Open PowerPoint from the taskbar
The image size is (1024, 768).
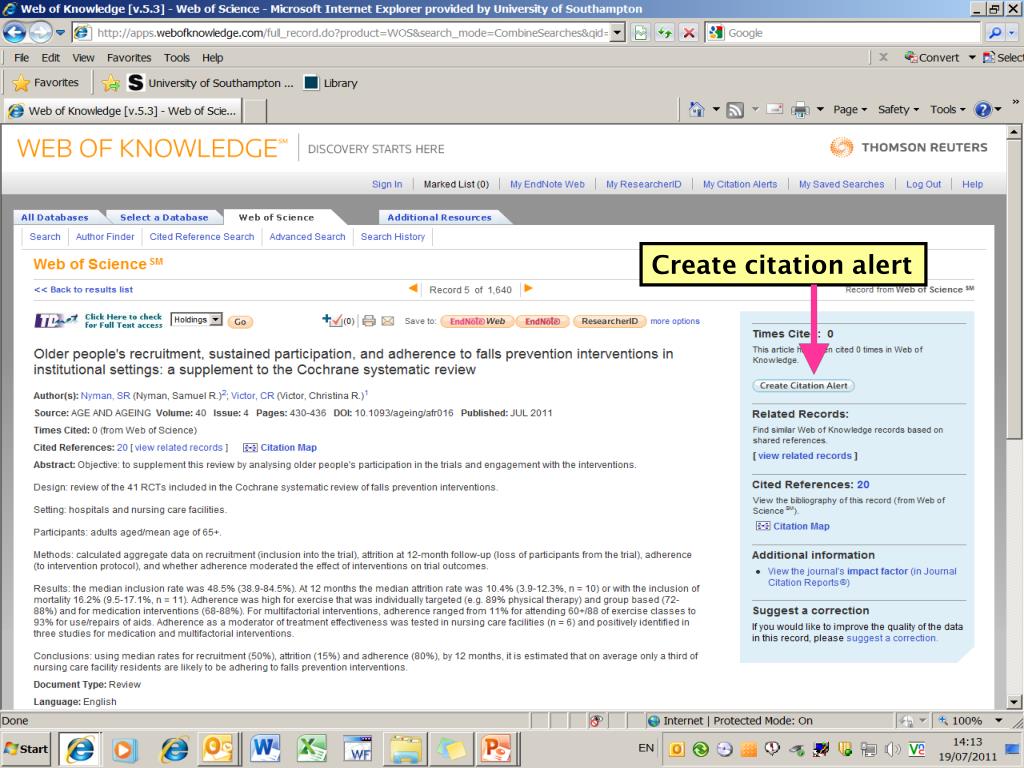point(496,748)
